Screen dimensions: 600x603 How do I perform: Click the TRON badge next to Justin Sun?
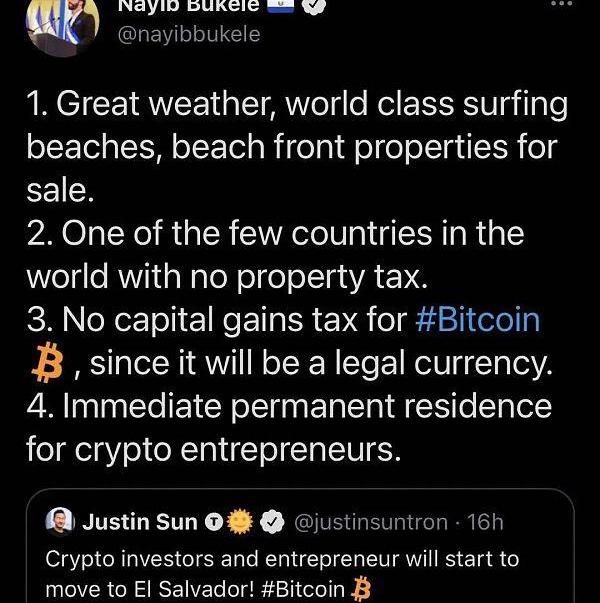click(214, 522)
